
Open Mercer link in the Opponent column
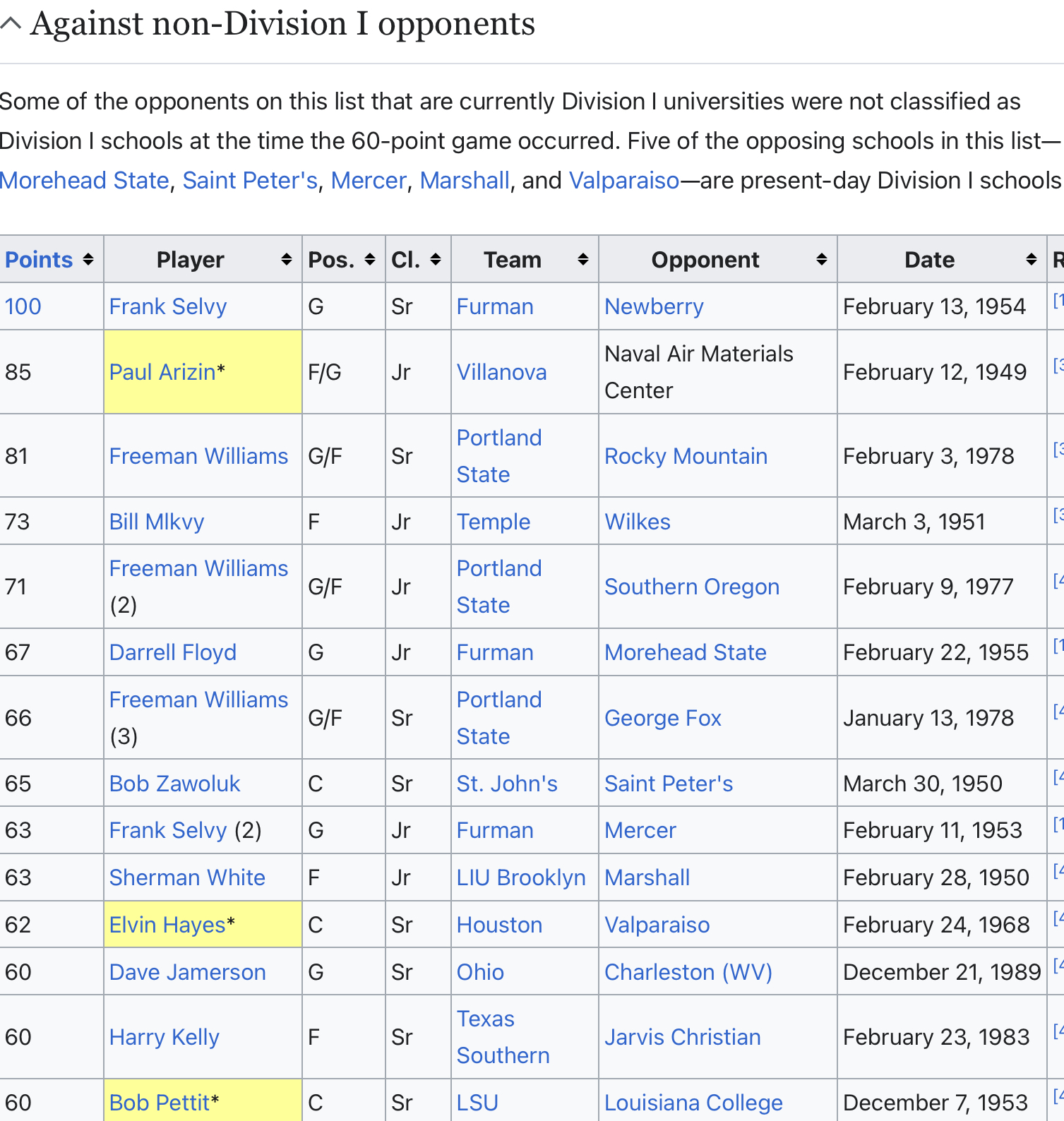(640, 830)
